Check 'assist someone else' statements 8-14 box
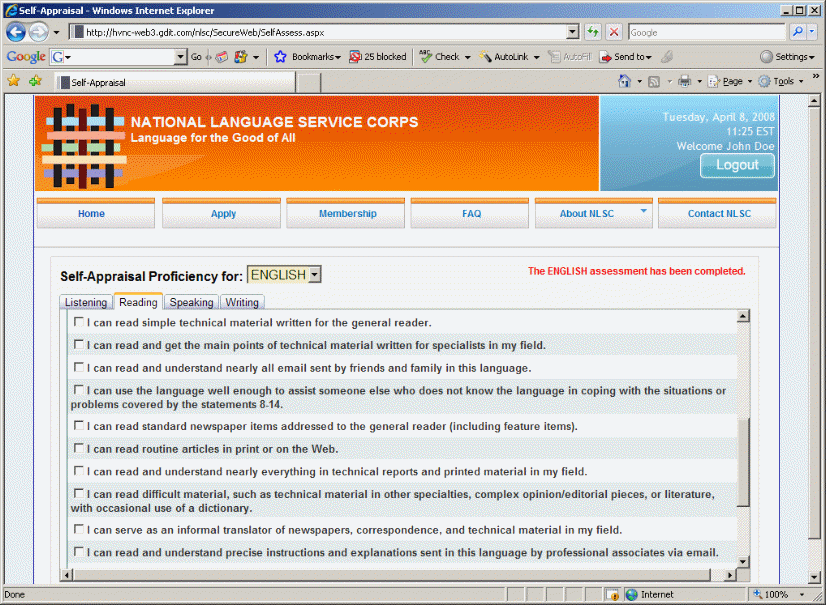 click(78, 389)
